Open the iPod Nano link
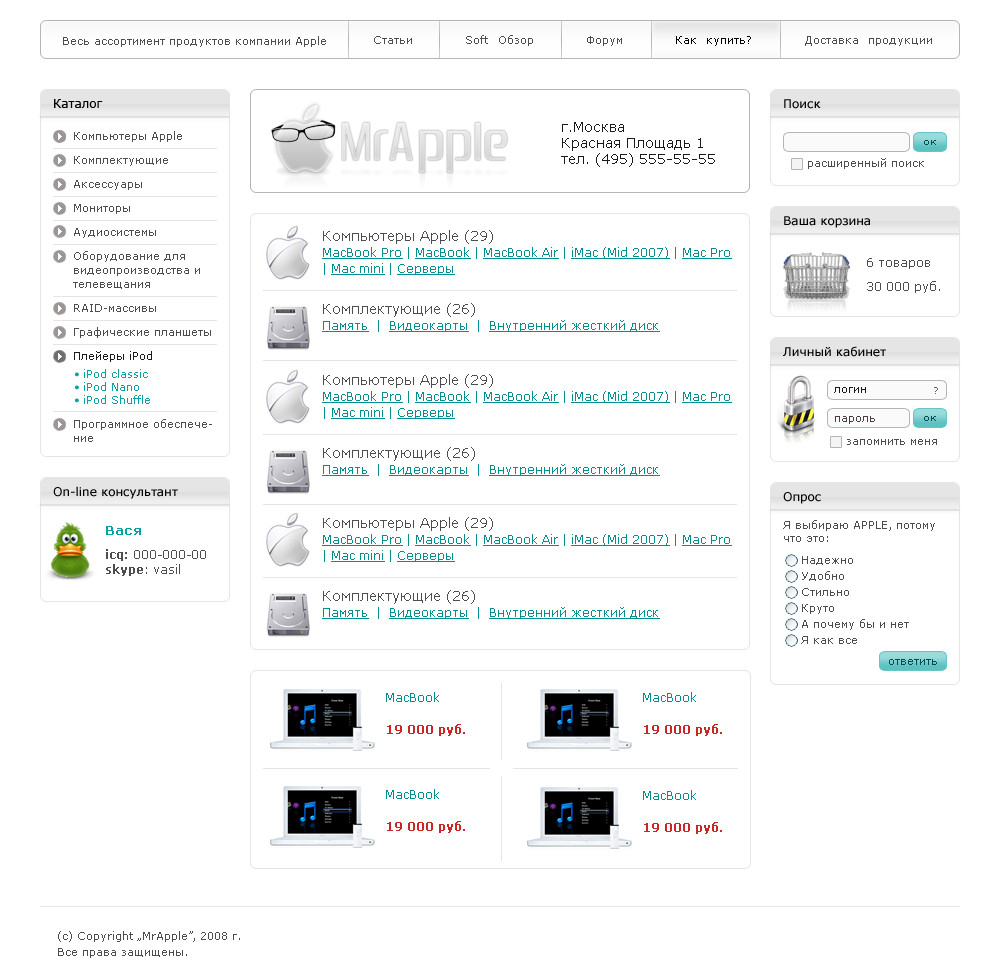Viewport: 1000px width, 980px height. (x=111, y=387)
